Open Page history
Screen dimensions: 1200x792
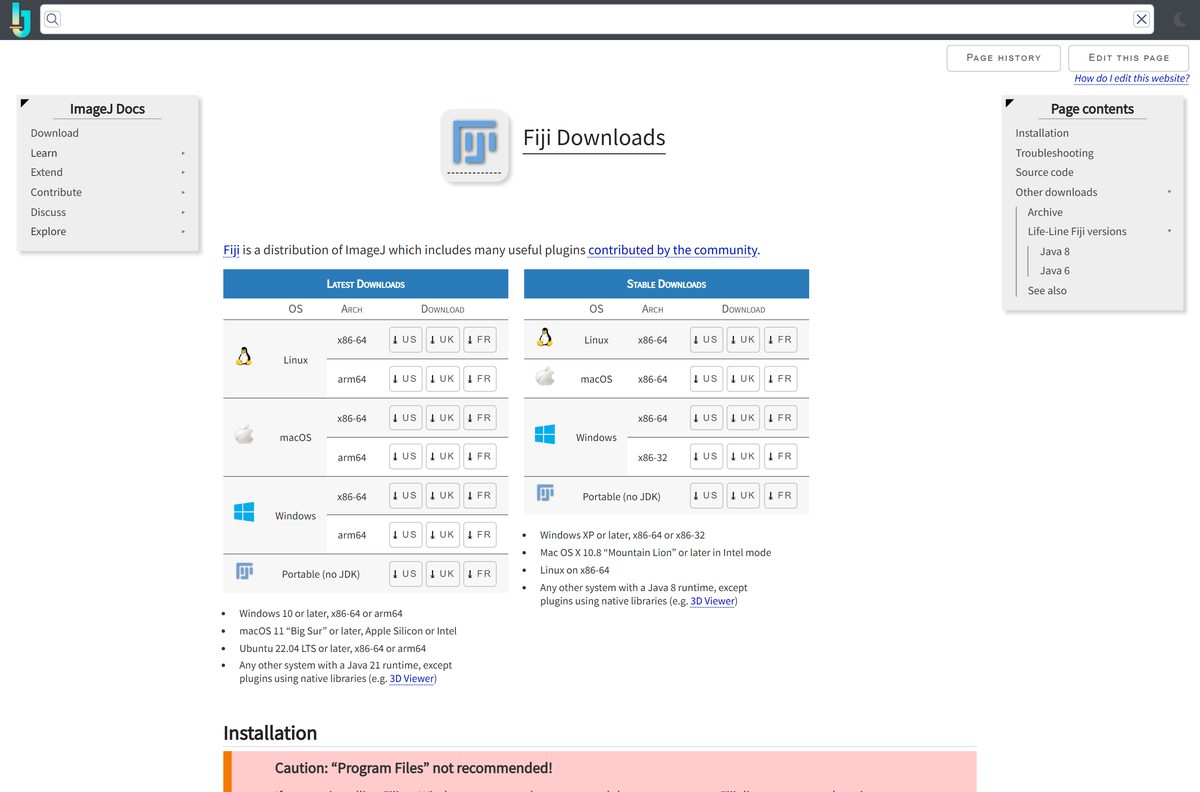click(1003, 58)
